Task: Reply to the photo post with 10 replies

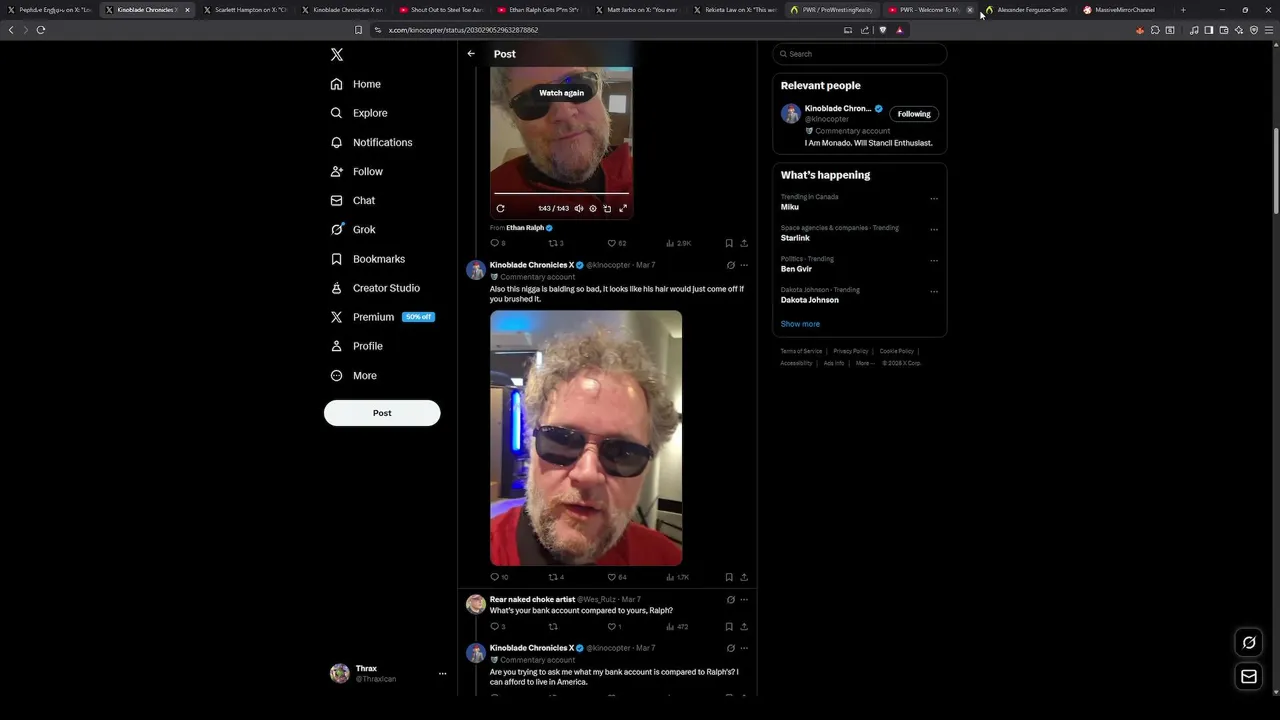Action: coord(498,577)
